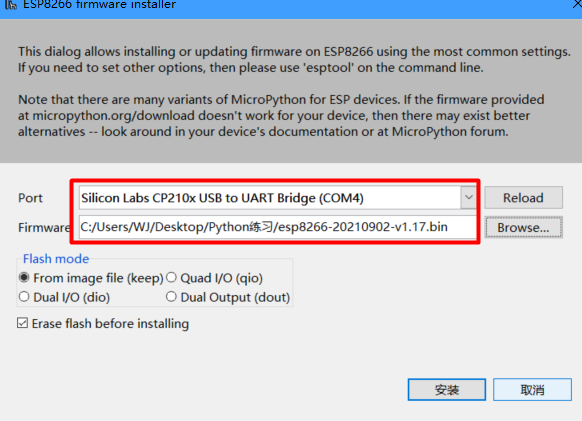Image resolution: width=582 pixels, height=421 pixels.
Task: Click the paragraph mentioning esptool command line
Action: pos(294,59)
